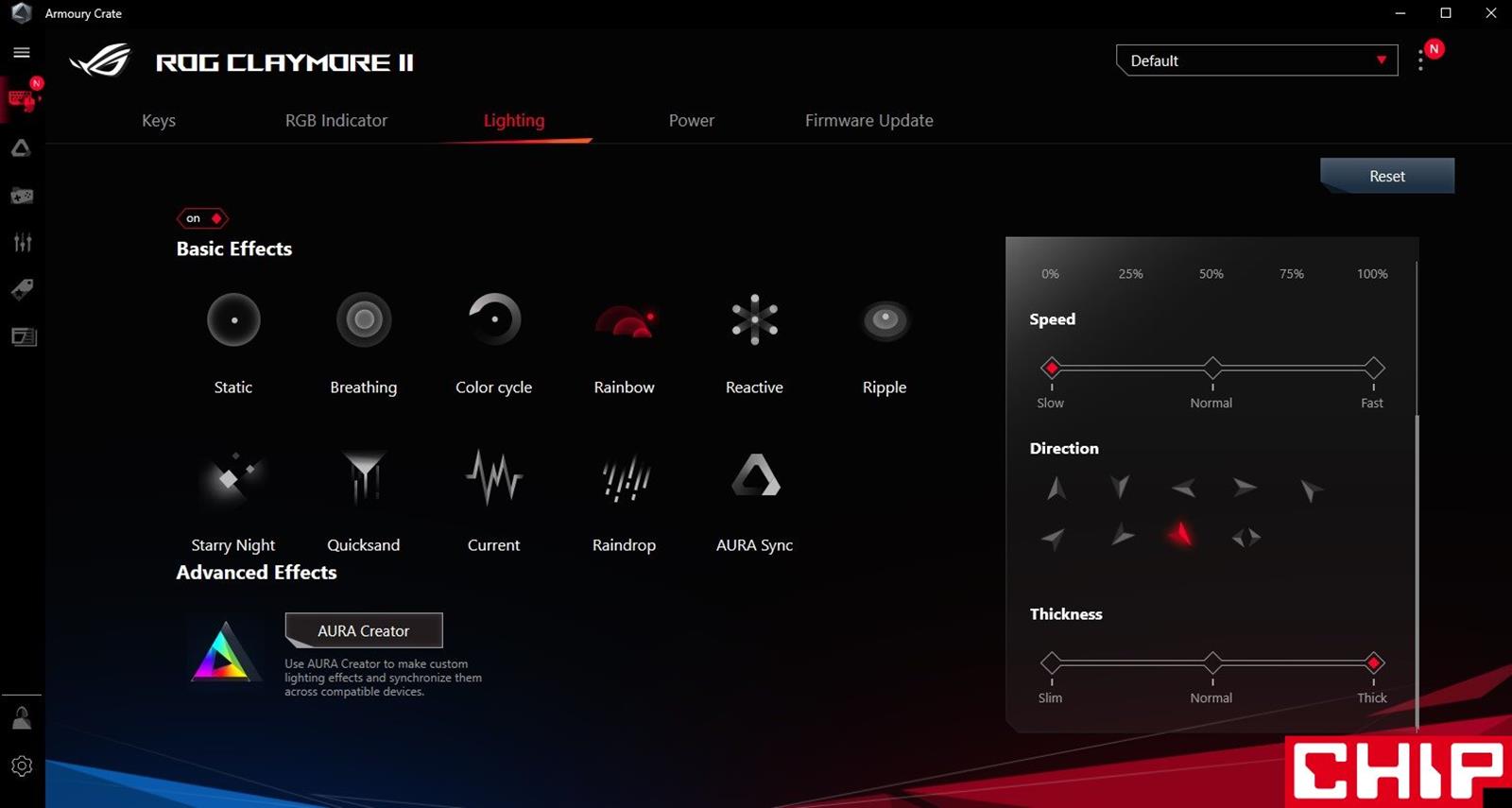Choose the Breathing lighting effect
Viewport: 1512px width, 808px height.
coord(364,320)
